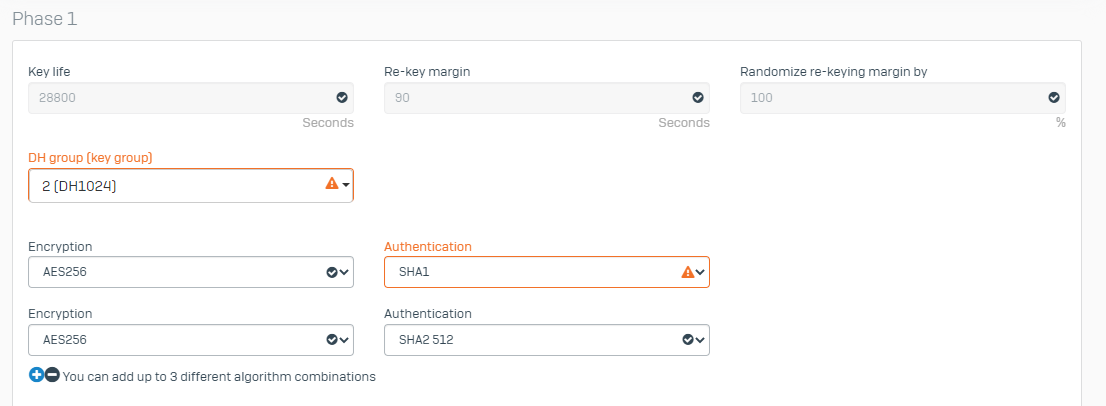The width and height of the screenshot is (1106, 406).
Task: Click the checkmark icon in Re-key margin field
Action: tap(698, 97)
